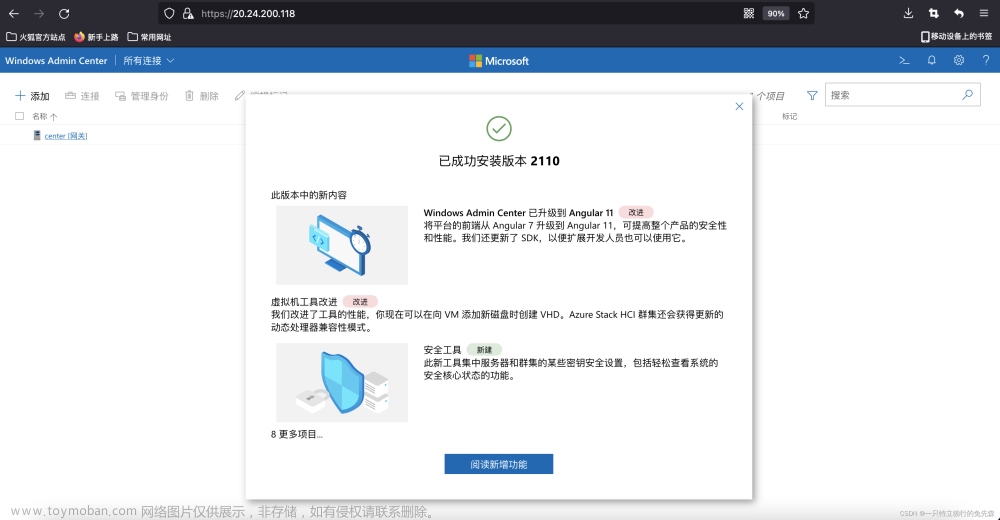
Task: Click the 标记 column header
Action: click(790, 116)
